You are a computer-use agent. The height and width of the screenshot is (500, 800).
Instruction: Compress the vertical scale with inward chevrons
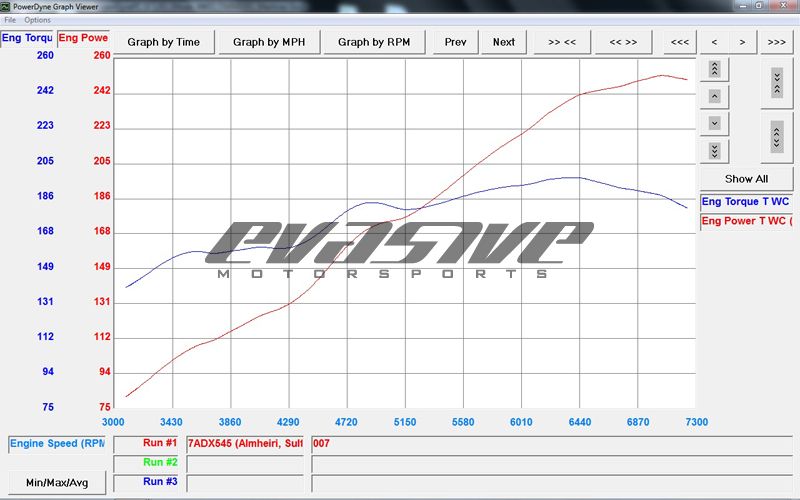point(777,83)
